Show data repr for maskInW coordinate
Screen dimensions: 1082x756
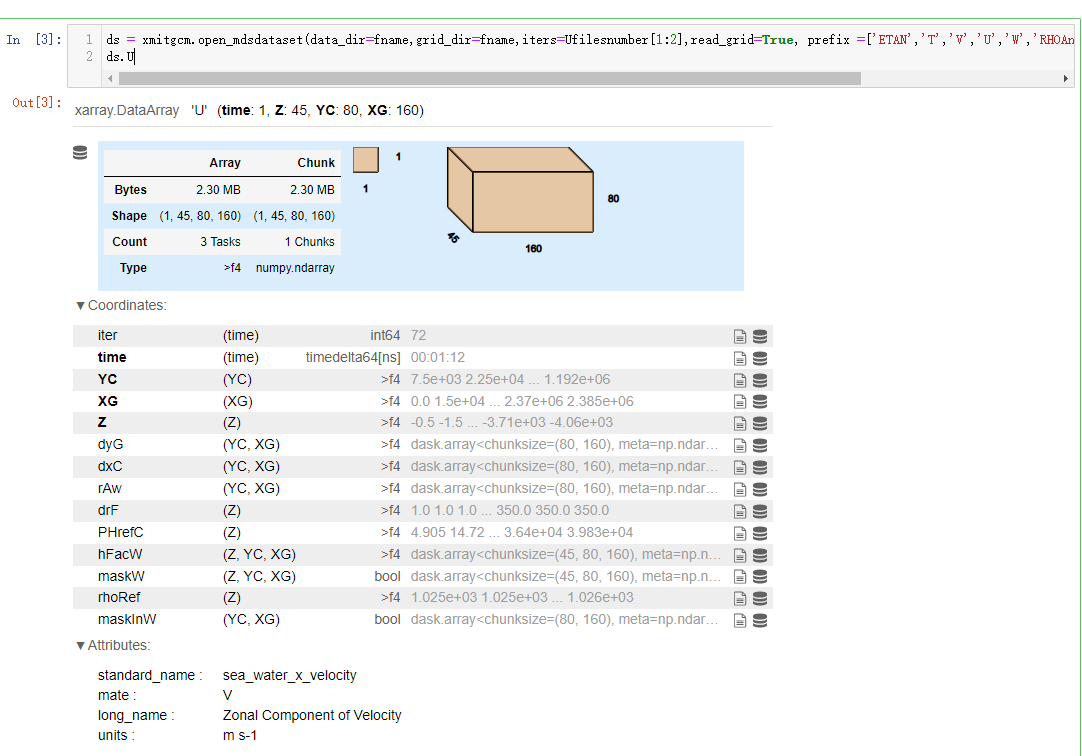tap(760, 620)
